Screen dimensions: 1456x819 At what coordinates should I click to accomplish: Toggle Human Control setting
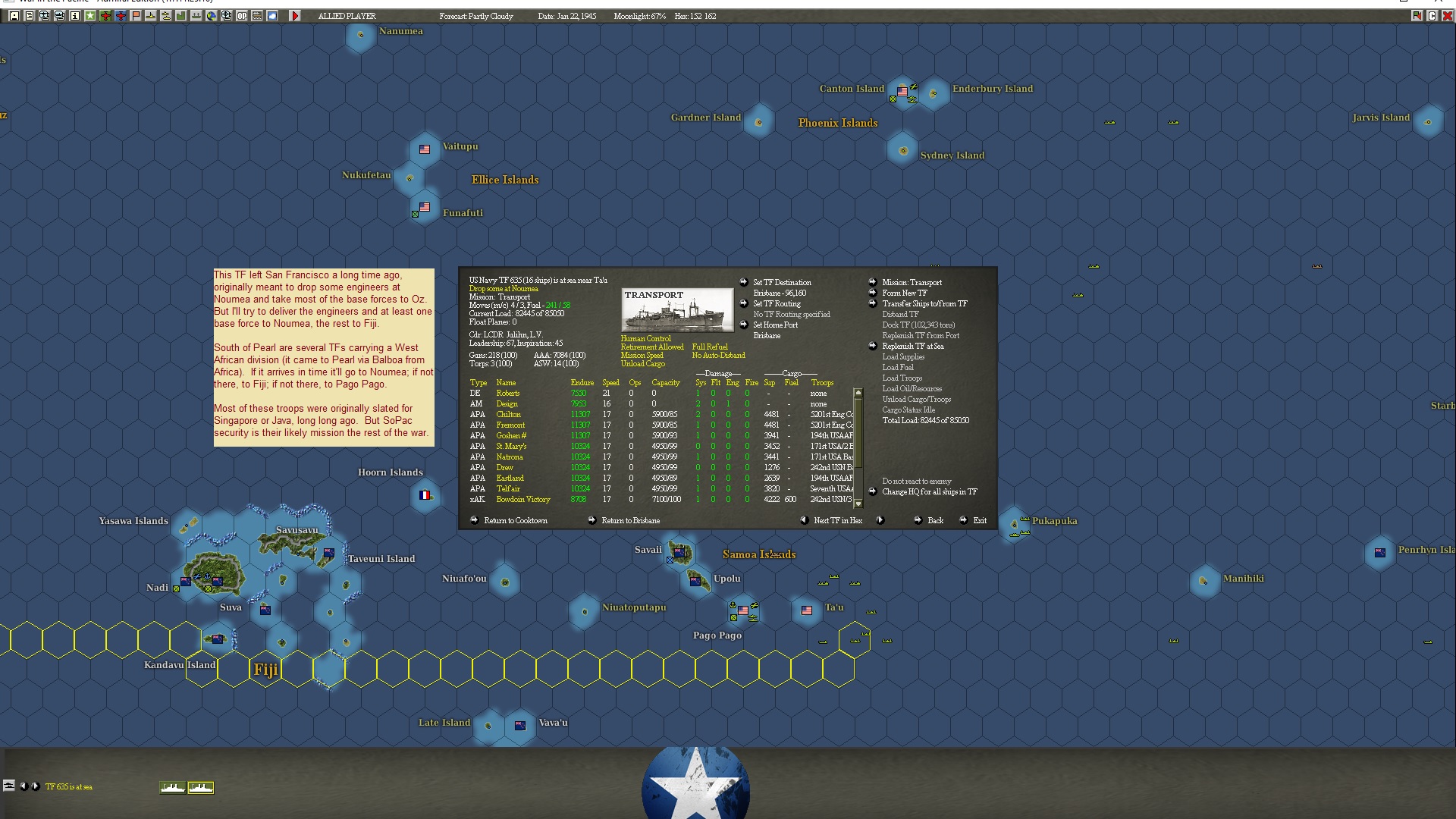tap(645, 339)
